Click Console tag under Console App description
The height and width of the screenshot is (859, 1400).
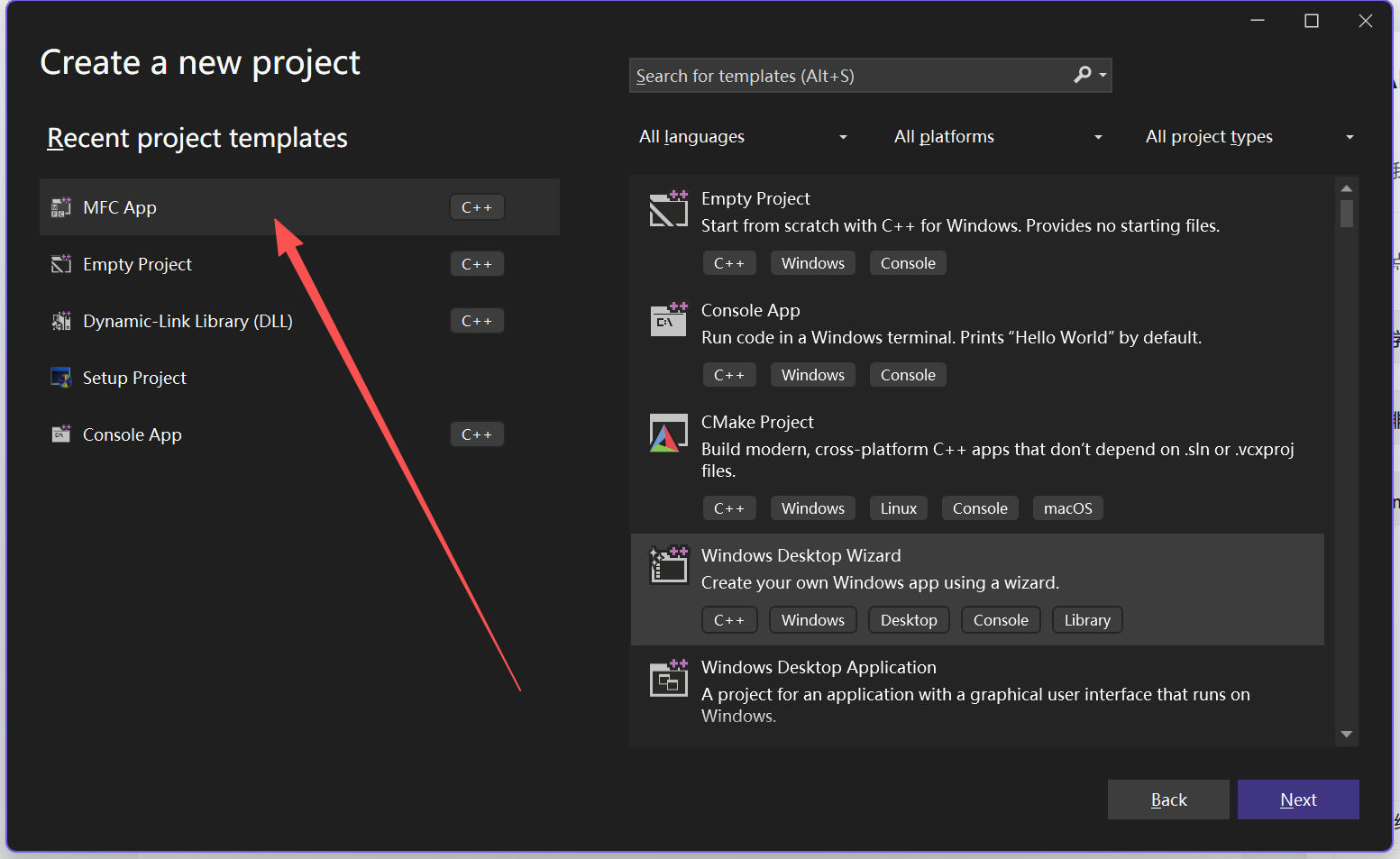(908, 375)
